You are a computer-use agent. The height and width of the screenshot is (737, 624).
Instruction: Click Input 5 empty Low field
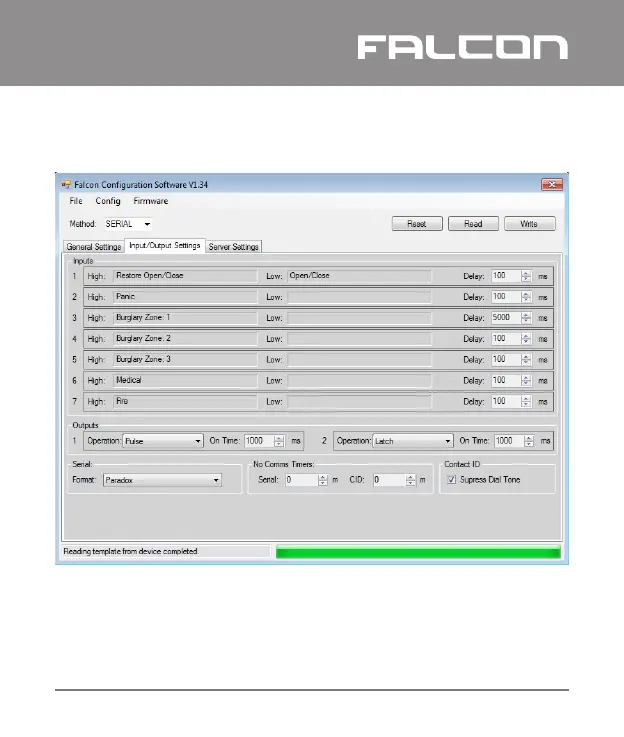click(359, 360)
